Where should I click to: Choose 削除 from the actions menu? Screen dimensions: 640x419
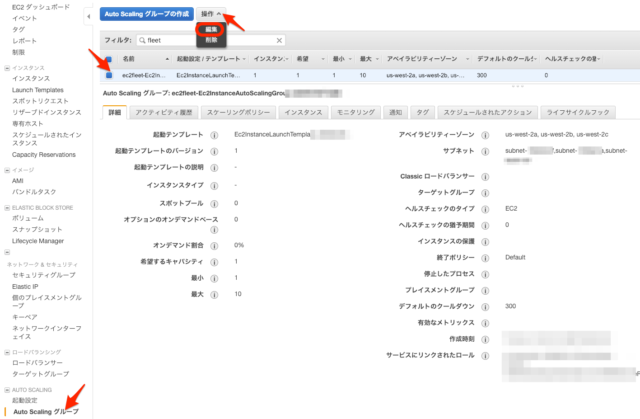pos(211,40)
